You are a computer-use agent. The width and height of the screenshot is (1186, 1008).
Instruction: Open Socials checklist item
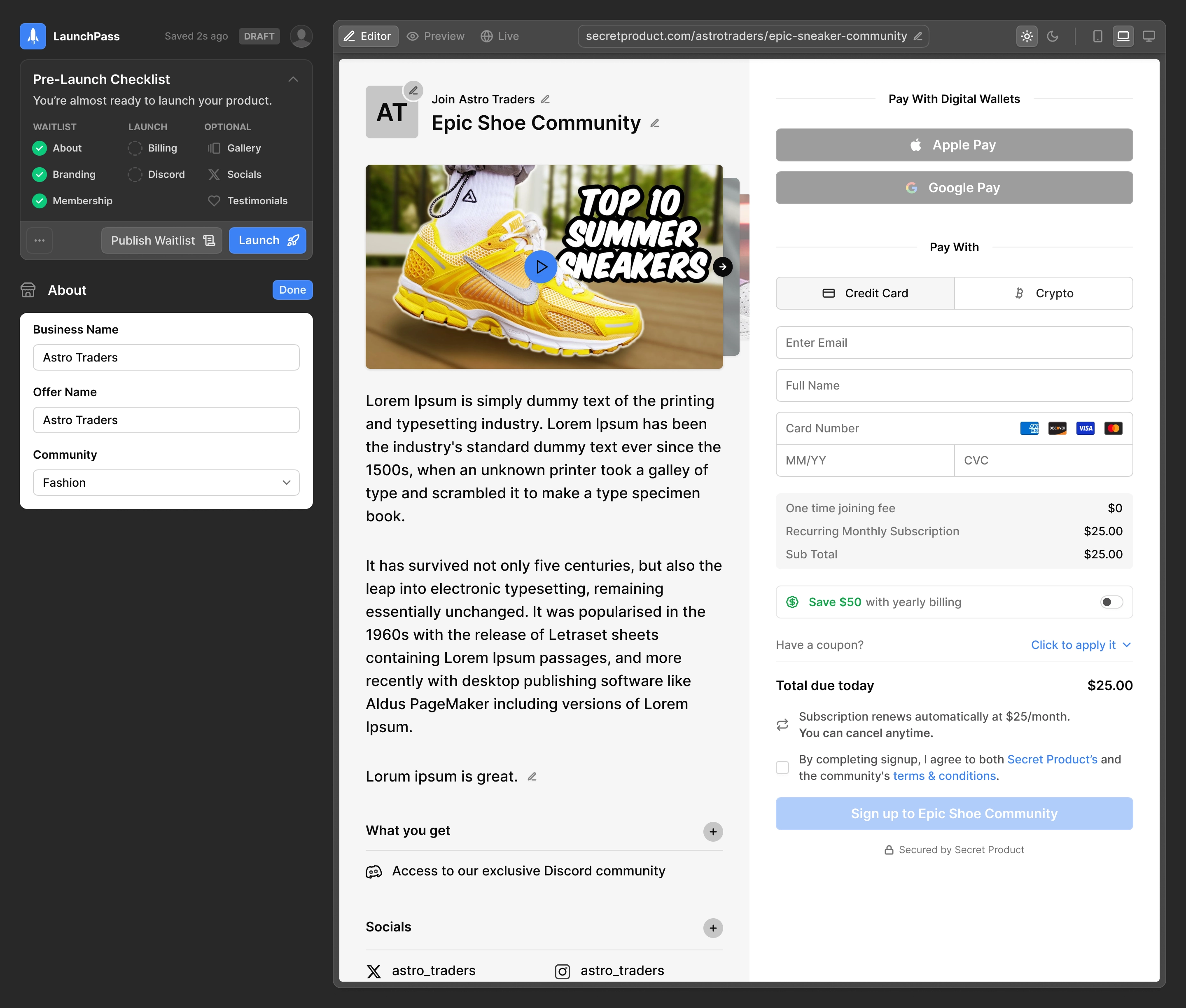pyautogui.click(x=235, y=174)
